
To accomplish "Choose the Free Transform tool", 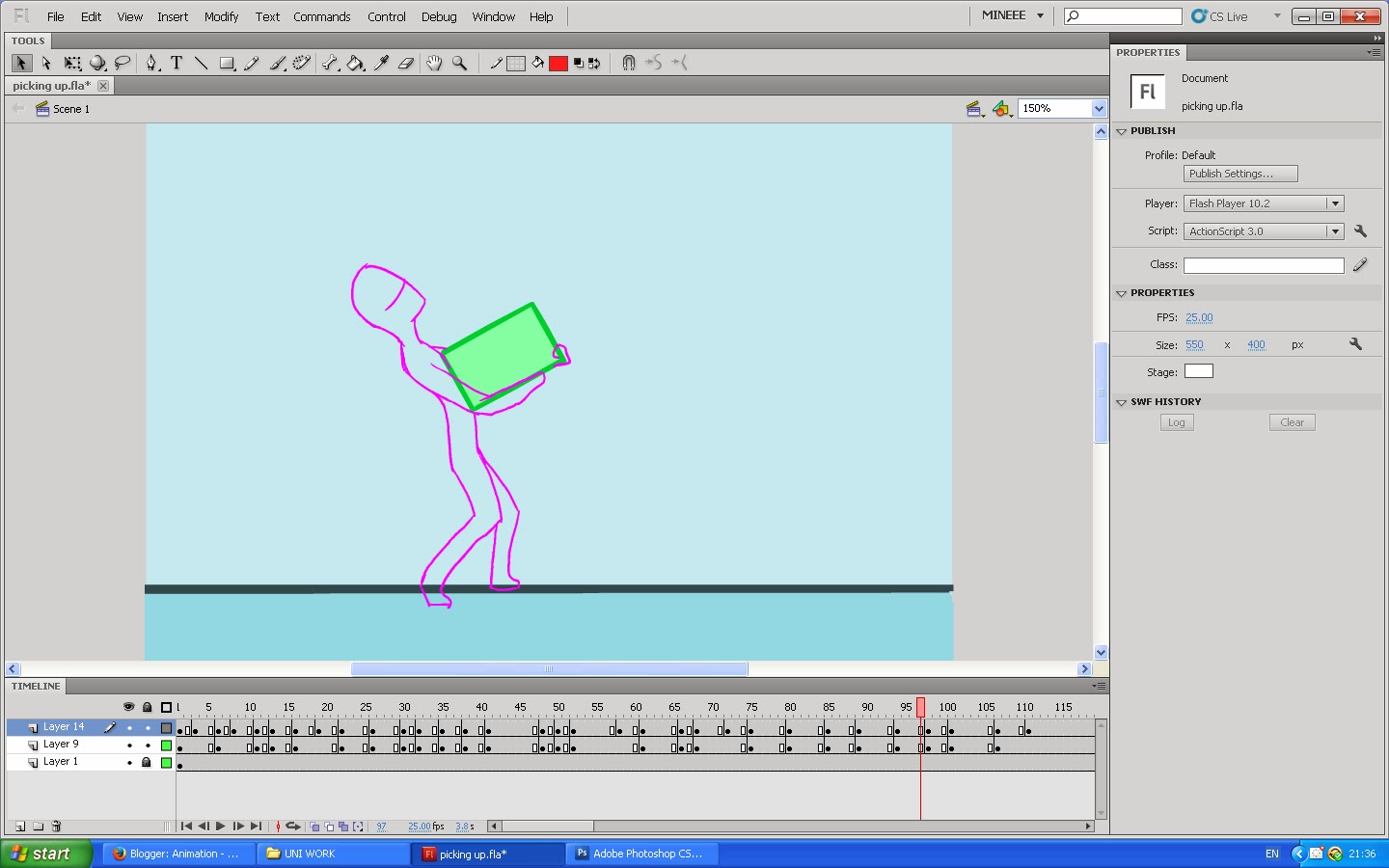I will [72, 64].
